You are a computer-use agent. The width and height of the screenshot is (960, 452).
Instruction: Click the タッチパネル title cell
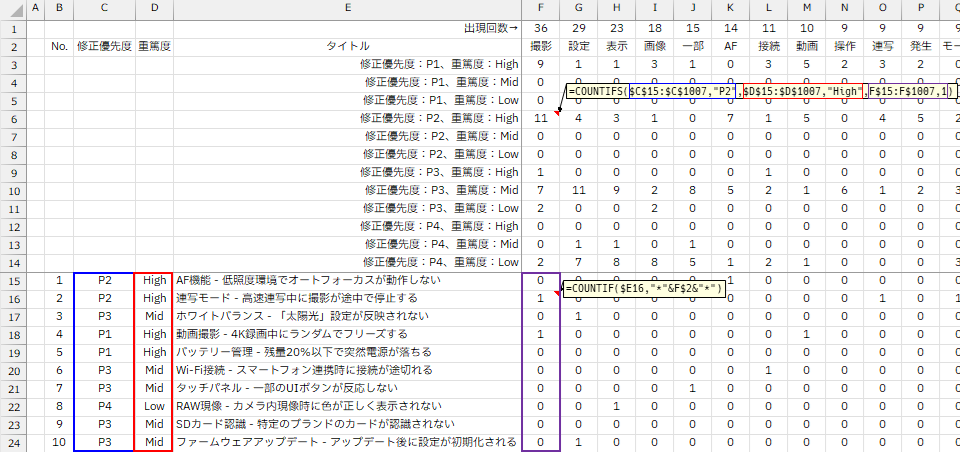[347, 388]
